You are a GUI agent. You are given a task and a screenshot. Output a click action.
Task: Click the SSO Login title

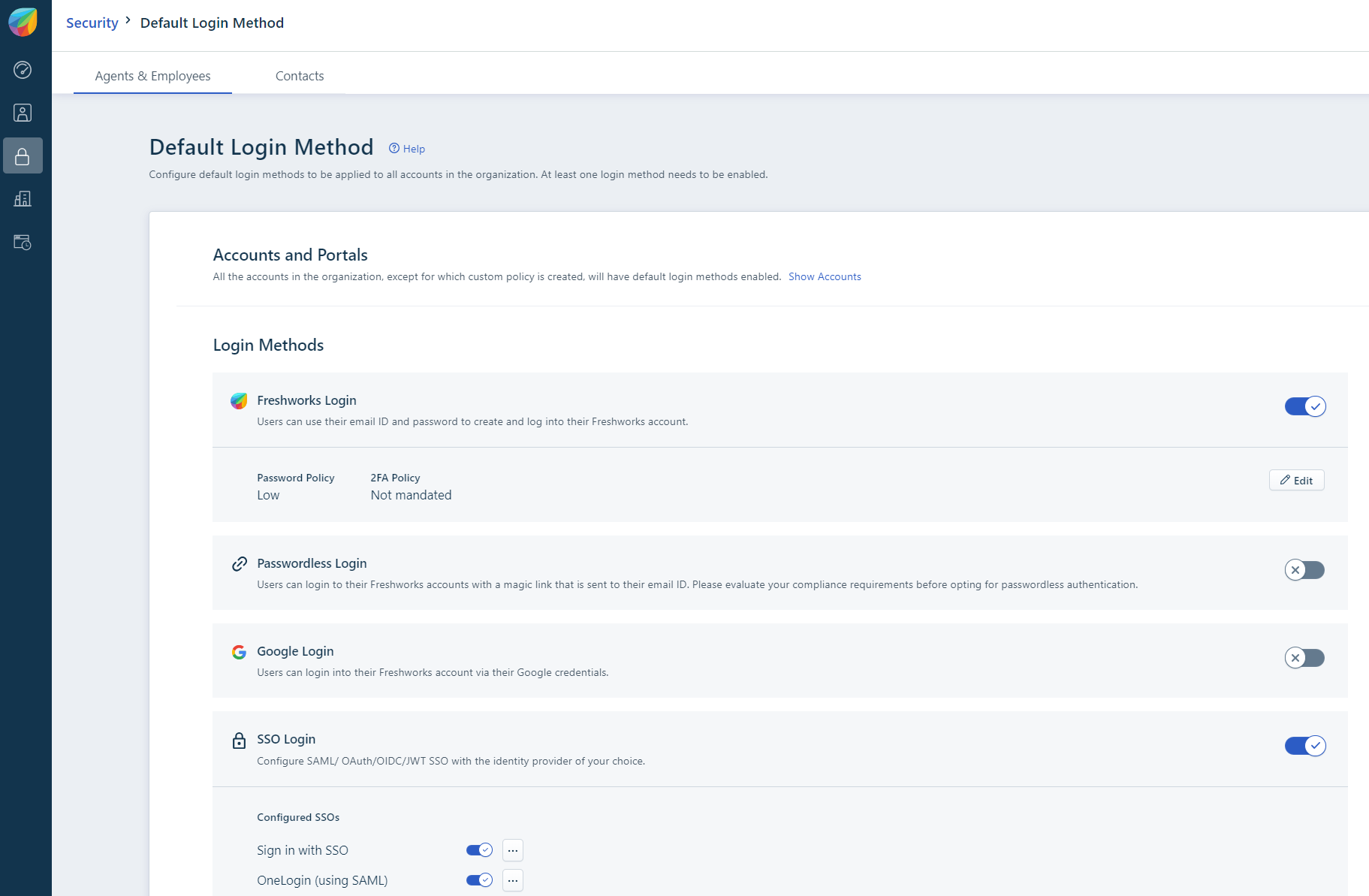click(x=286, y=739)
